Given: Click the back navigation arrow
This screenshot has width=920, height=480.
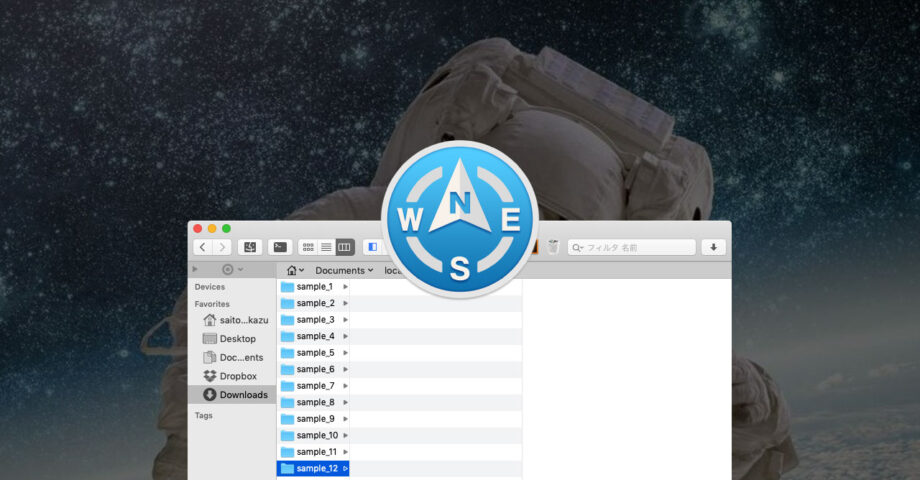Looking at the screenshot, I should pos(203,247).
